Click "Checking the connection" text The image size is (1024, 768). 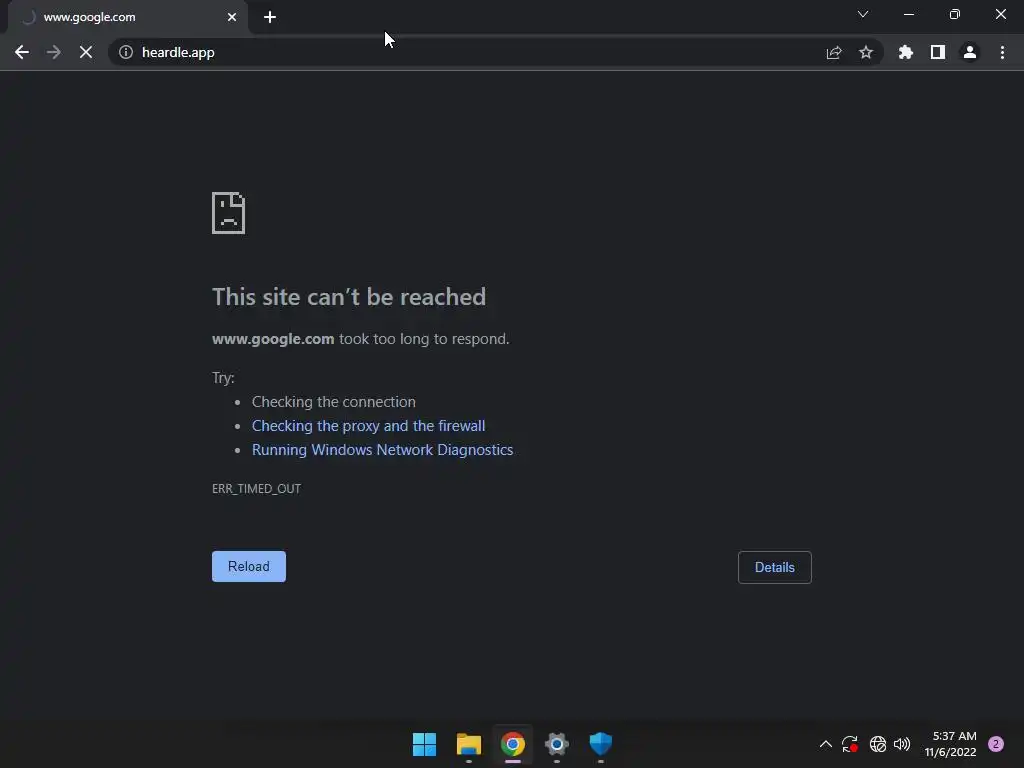[334, 402]
